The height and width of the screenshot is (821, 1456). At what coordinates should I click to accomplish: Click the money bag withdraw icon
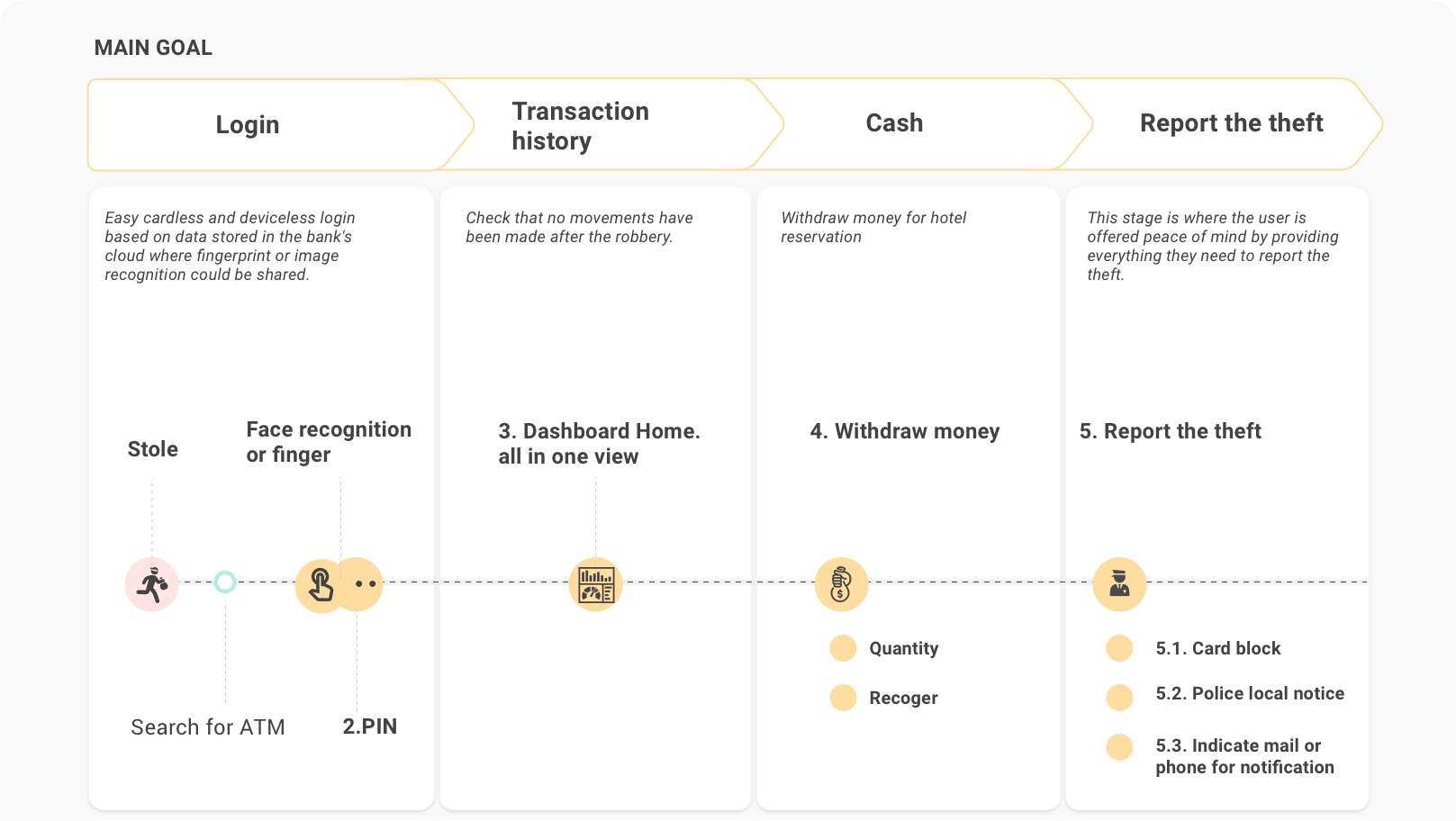(x=841, y=584)
